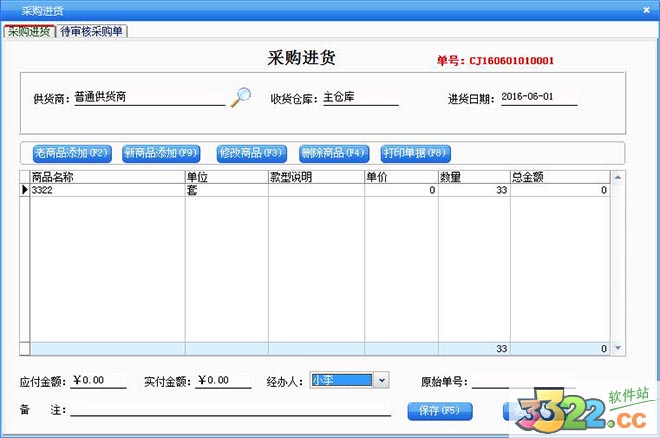This screenshot has height=438, width=660.
Task: Click the 进货日期 field 2016-06-01
Action: pyautogui.click(x=539, y=97)
